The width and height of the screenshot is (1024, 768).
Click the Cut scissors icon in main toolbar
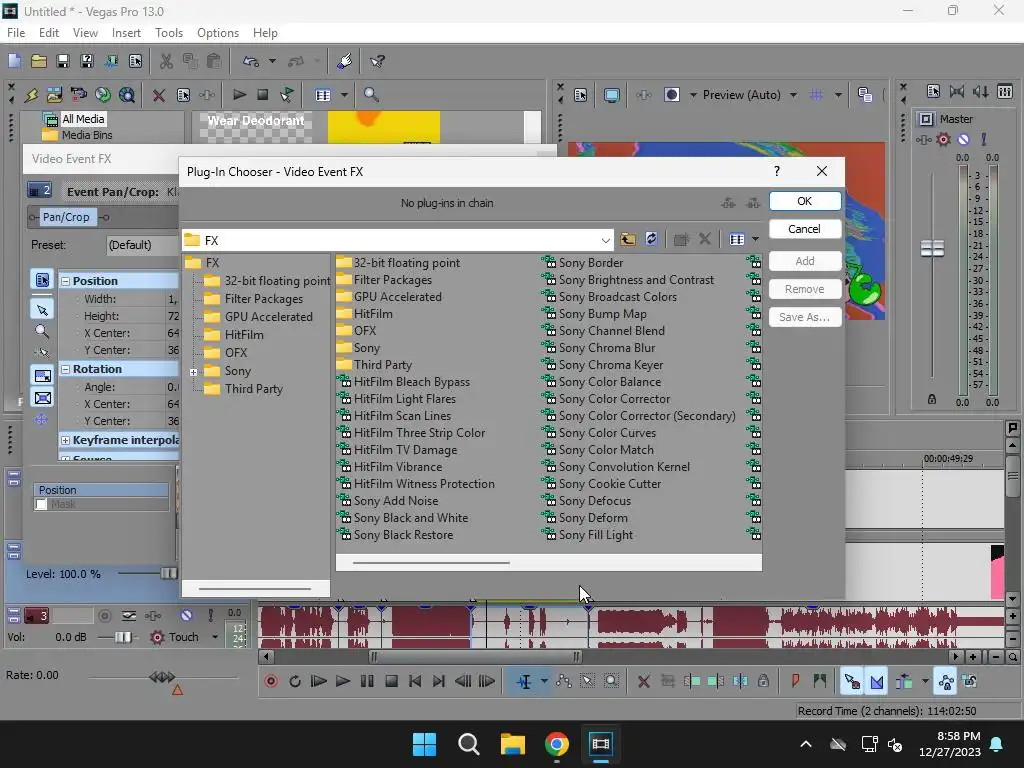[167, 61]
